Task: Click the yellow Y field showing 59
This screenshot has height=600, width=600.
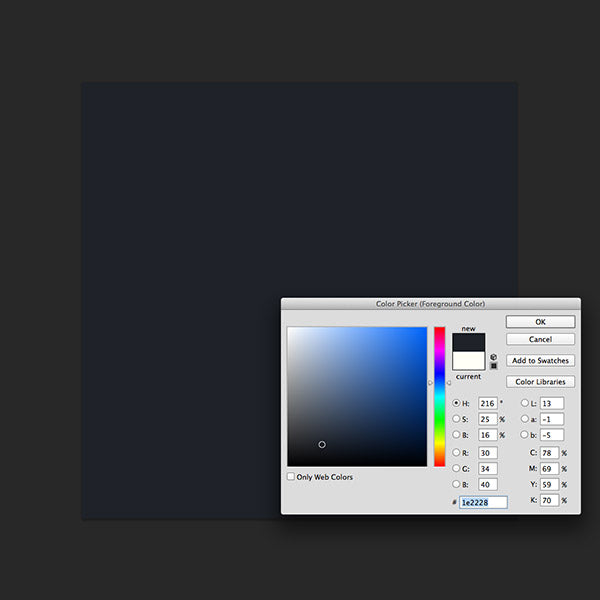Action: pos(549,484)
